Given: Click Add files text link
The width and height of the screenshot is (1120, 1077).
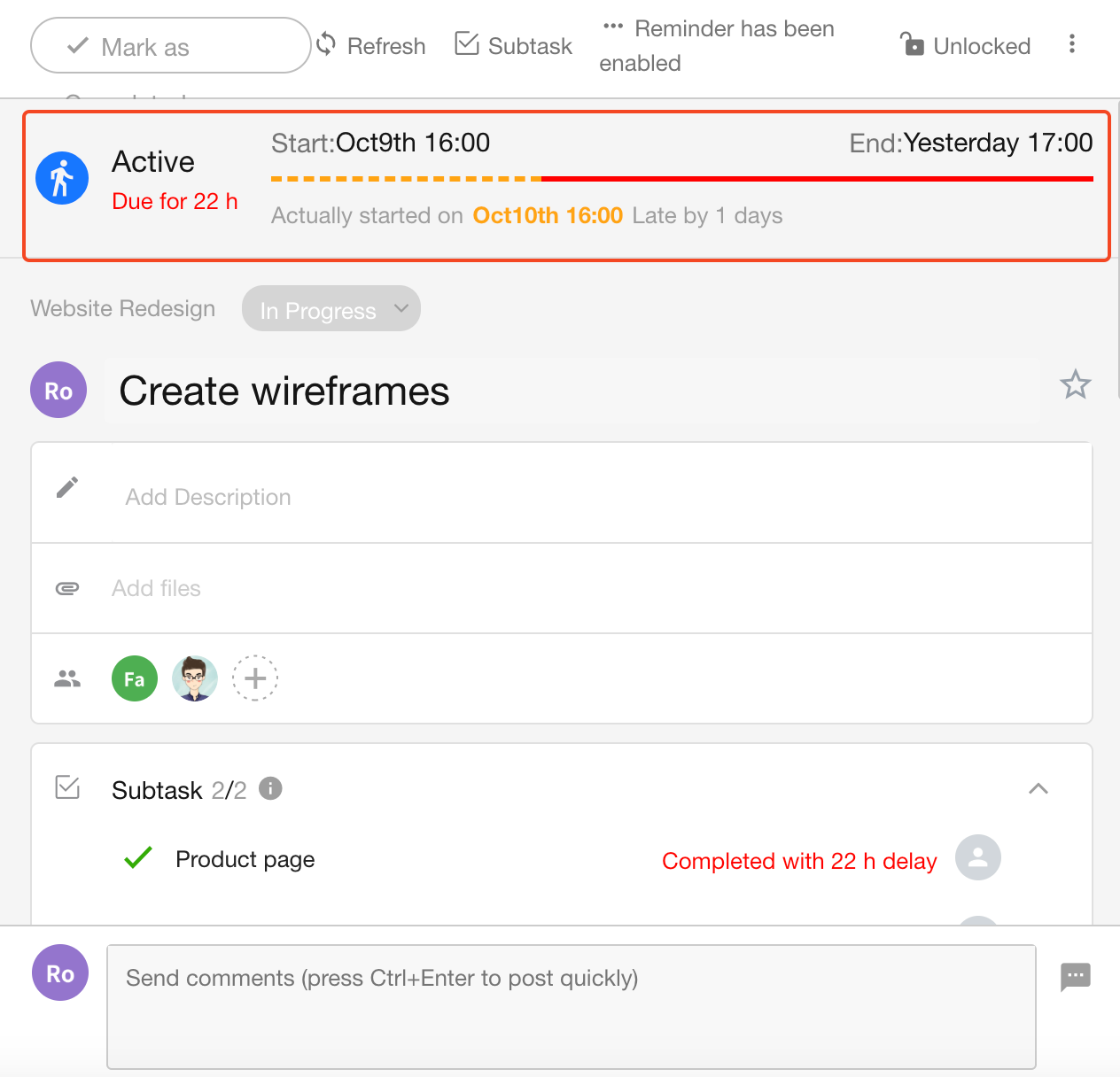Looking at the screenshot, I should click(156, 588).
